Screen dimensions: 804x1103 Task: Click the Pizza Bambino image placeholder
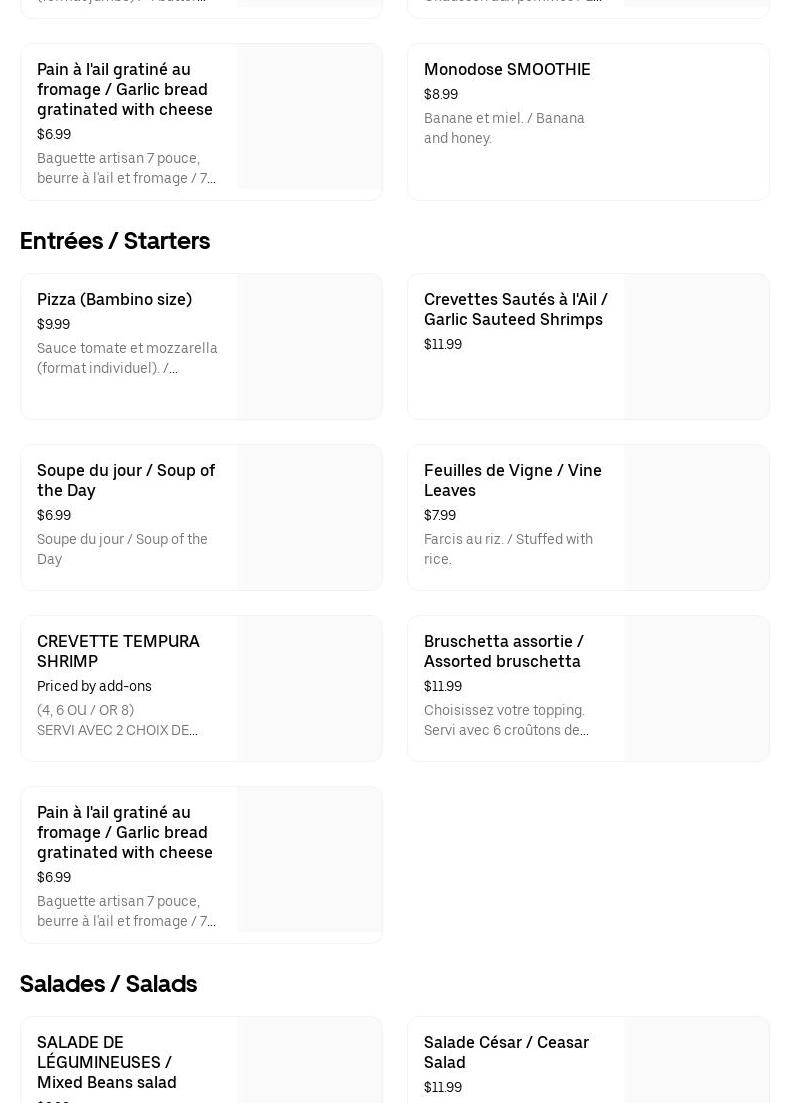pyautogui.click(x=309, y=347)
